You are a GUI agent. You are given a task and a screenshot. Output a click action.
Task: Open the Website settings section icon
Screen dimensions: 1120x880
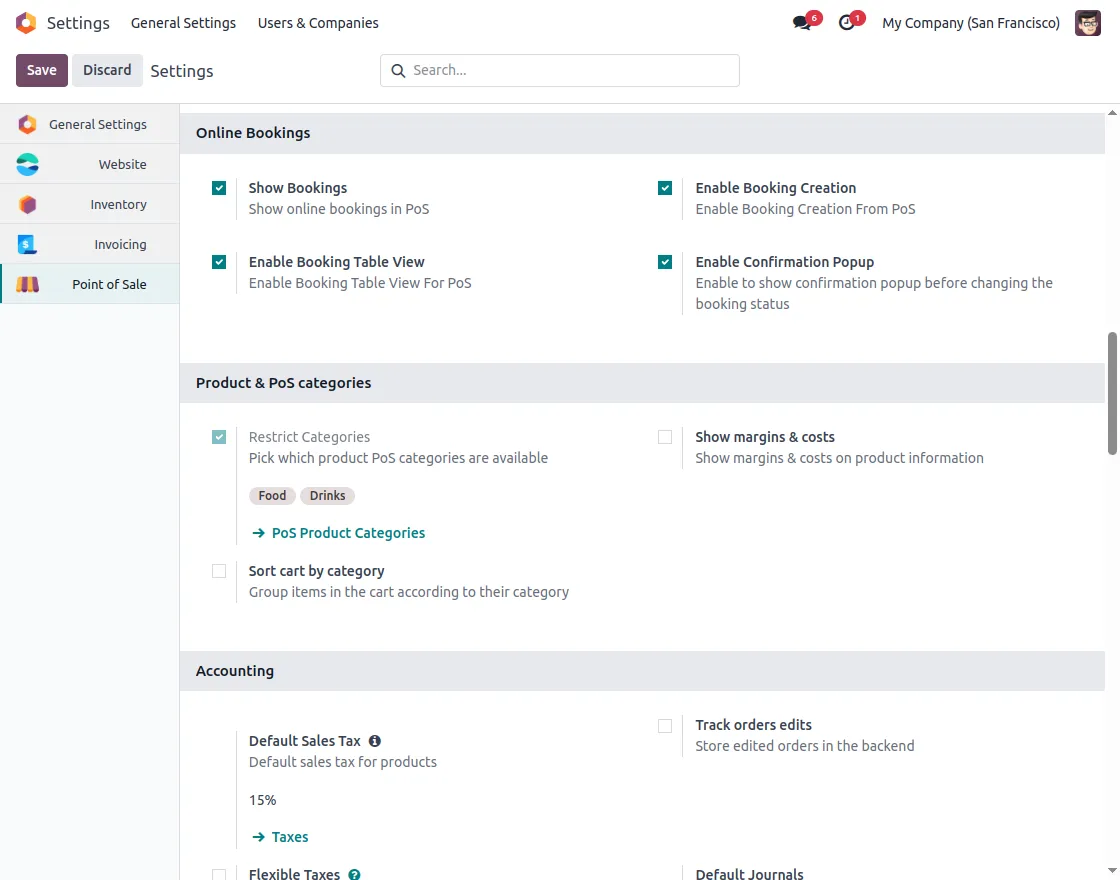[x=26, y=164]
